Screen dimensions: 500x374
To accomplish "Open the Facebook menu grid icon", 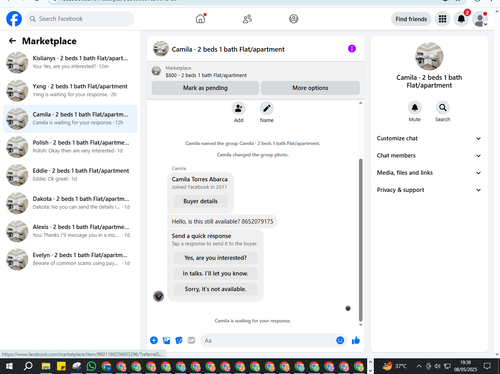I will pos(442,19).
